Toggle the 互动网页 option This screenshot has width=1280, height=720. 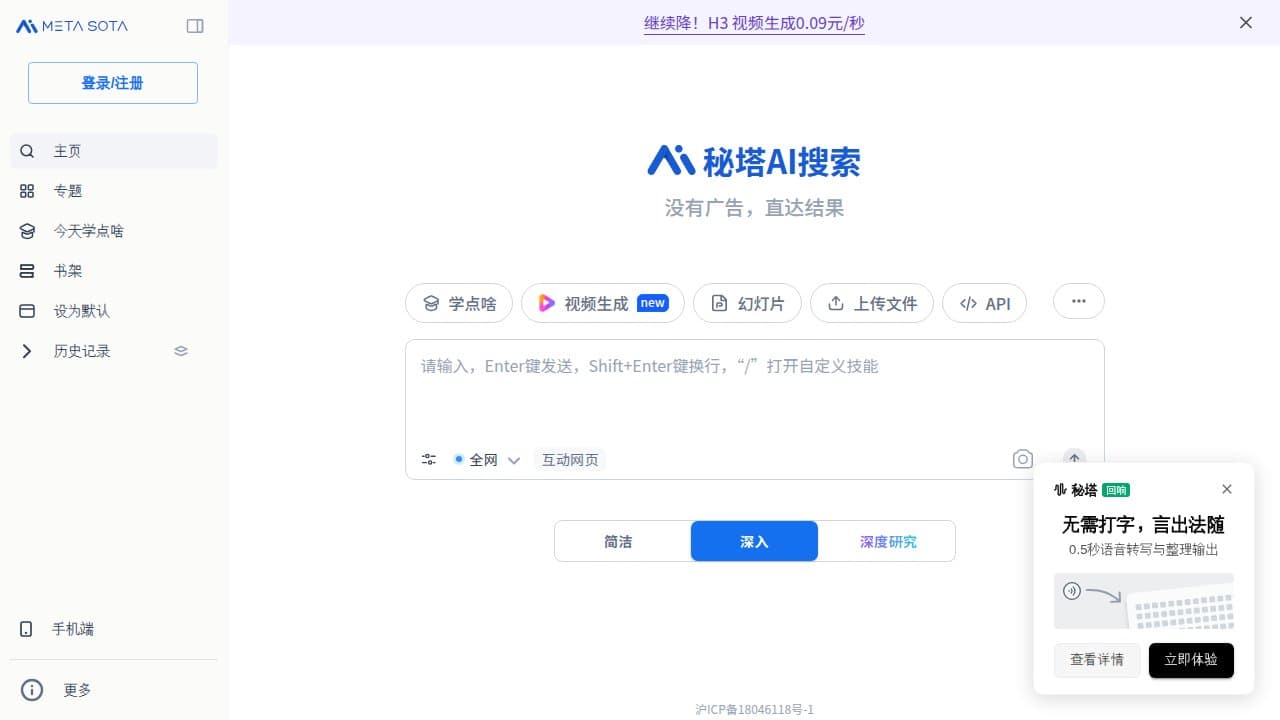tap(570, 460)
